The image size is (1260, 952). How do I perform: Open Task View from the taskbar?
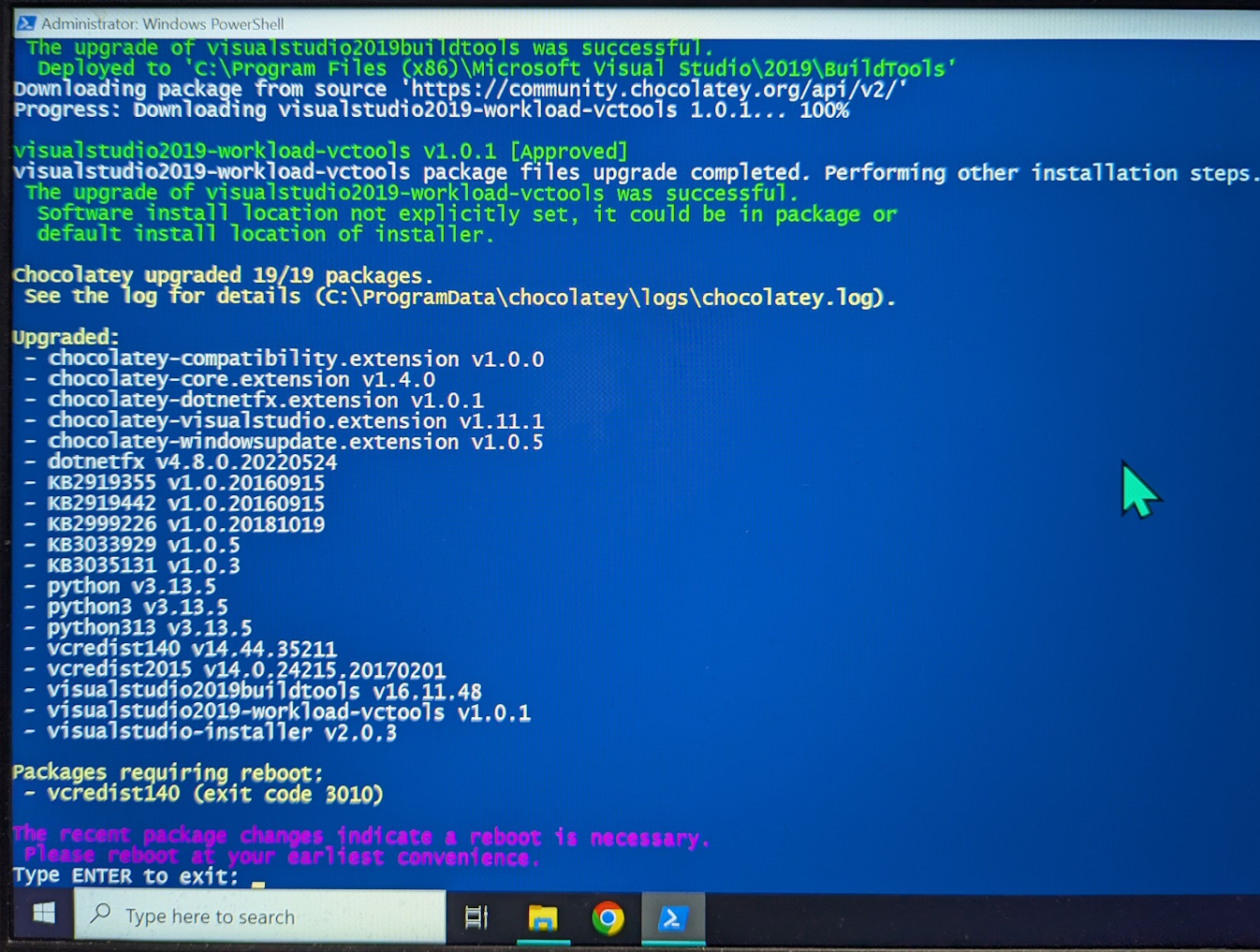click(x=476, y=917)
